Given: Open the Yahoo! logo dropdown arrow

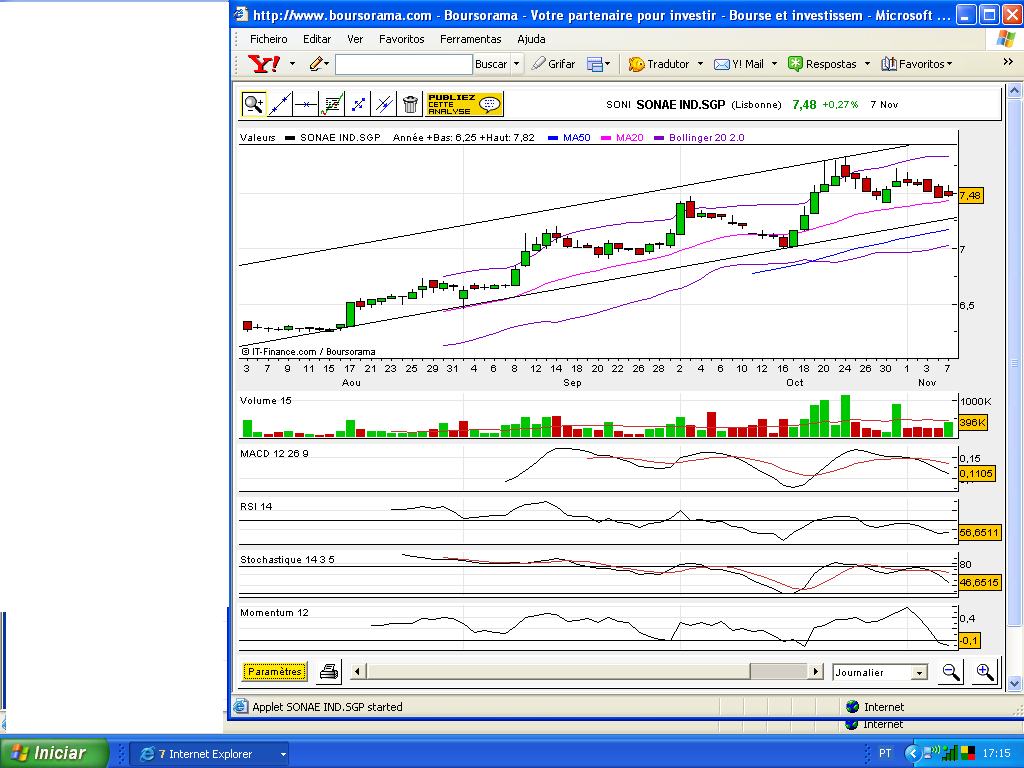Looking at the screenshot, I should tap(292, 64).
